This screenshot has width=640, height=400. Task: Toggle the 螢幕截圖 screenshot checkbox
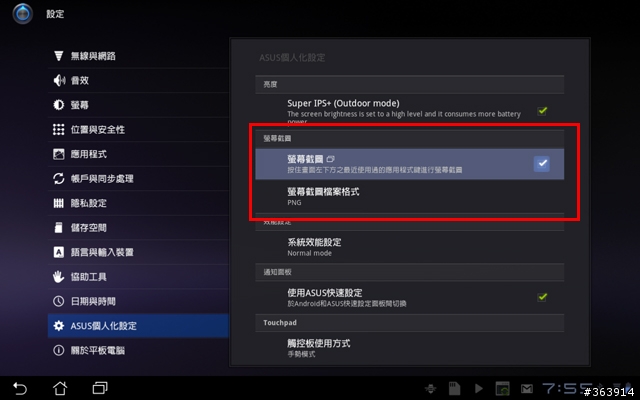coord(542,164)
